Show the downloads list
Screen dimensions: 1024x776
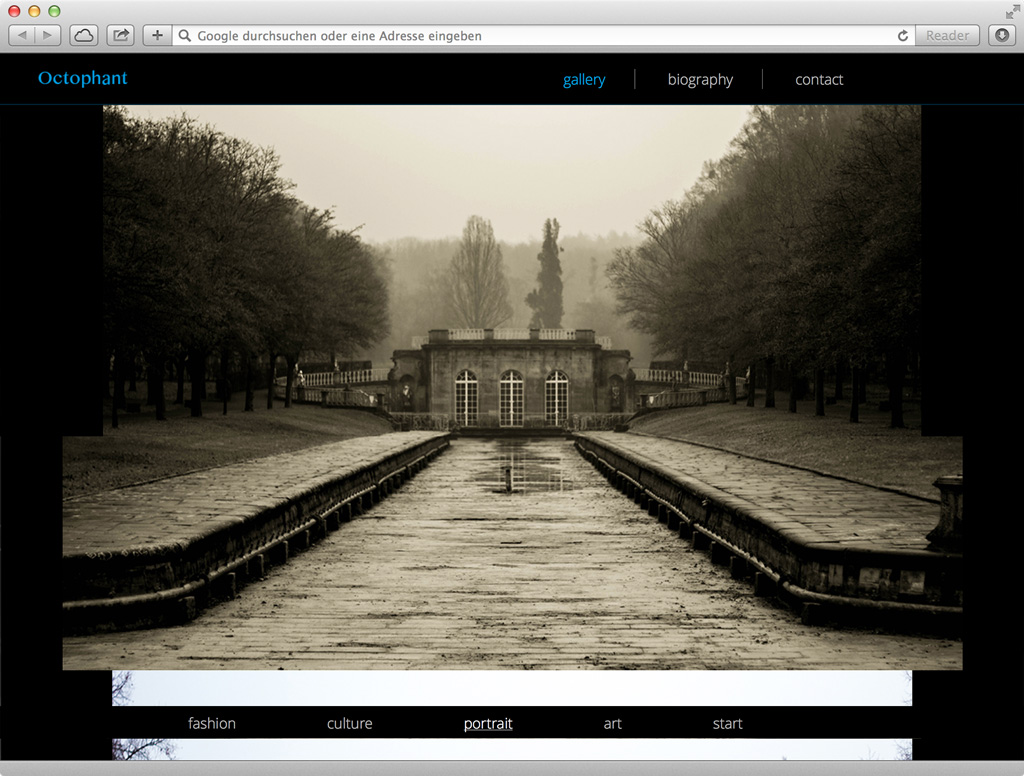[x=1002, y=36]
